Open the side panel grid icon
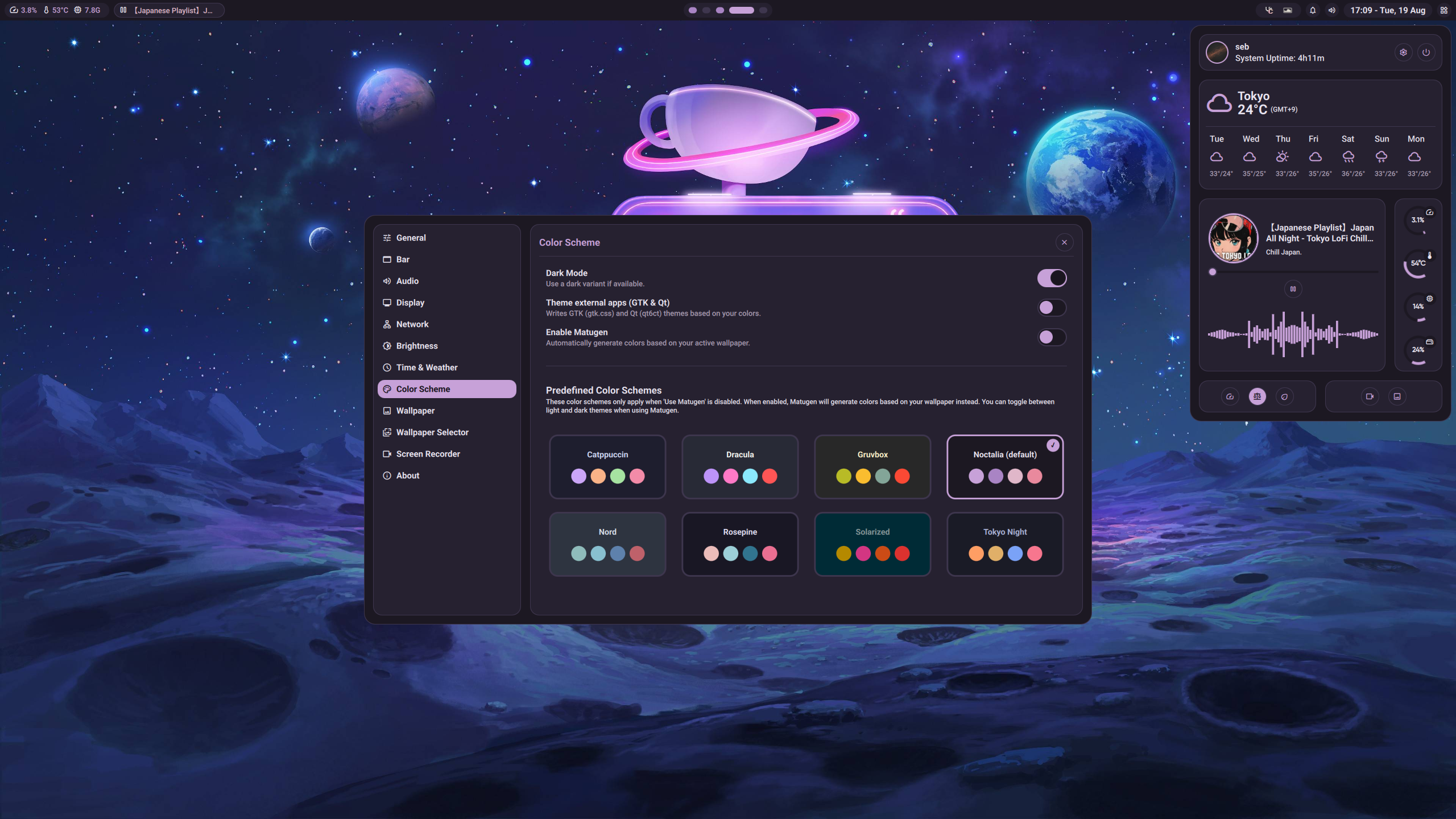The width and height of the screenshot is (1456, 819). [x=1443, y=10]
